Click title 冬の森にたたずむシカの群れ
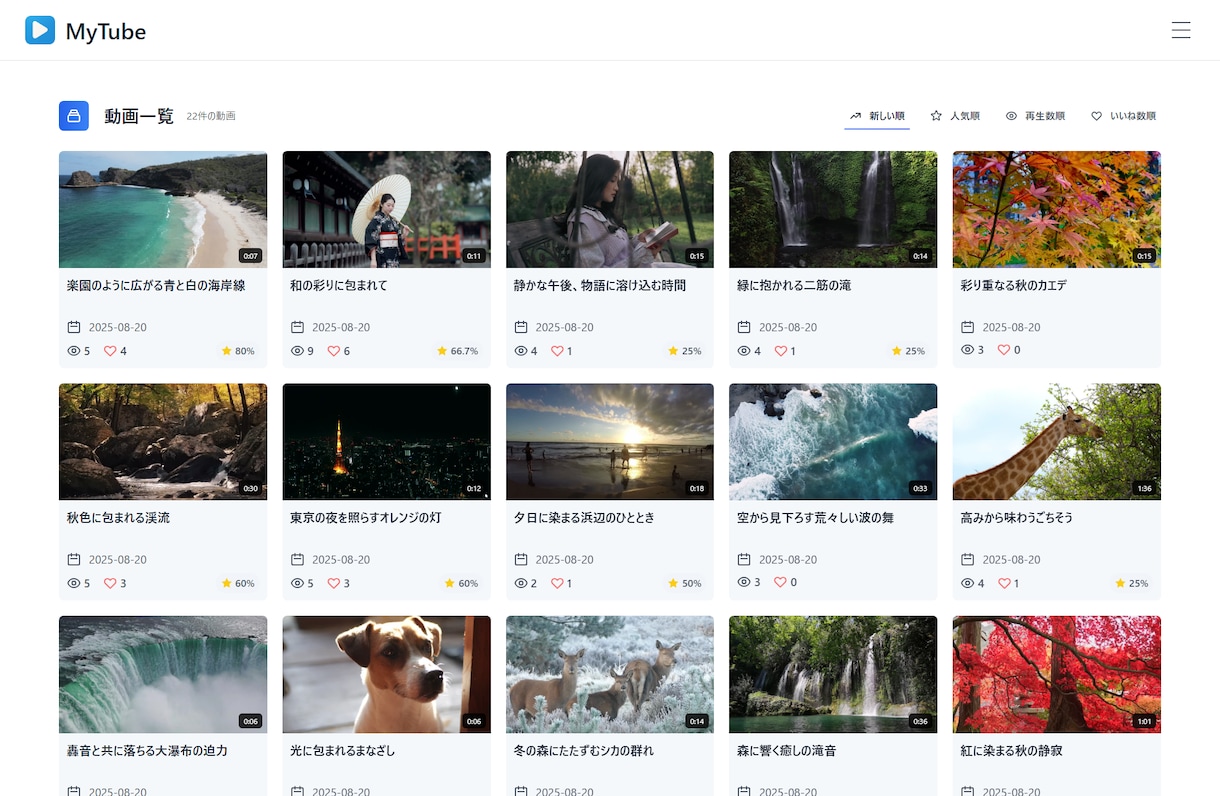The image size is (1220, 796). 584,750
